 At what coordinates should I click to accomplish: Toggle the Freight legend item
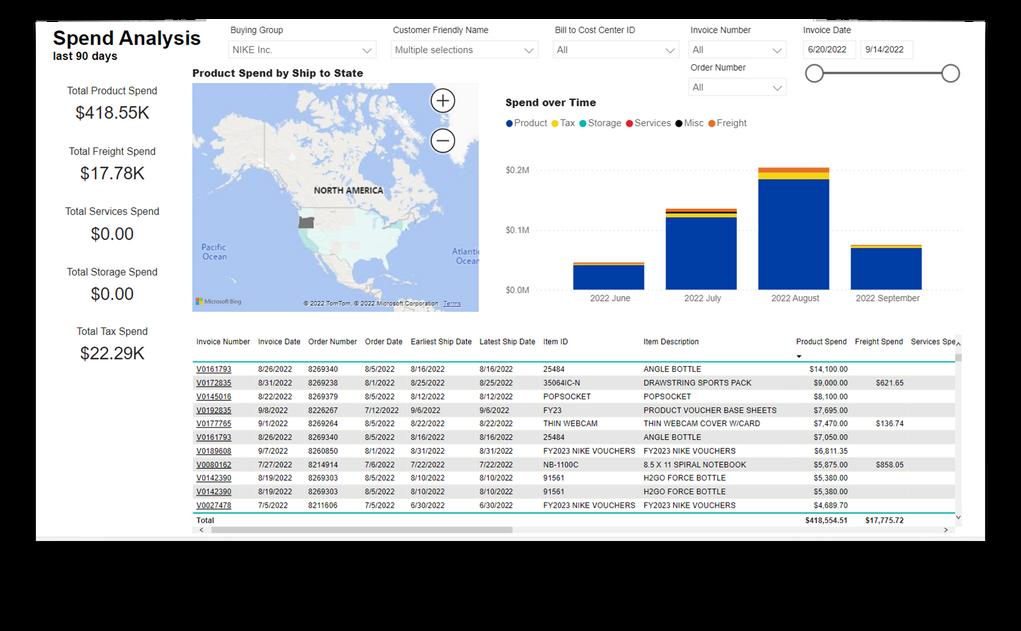[x=727, y=123]
